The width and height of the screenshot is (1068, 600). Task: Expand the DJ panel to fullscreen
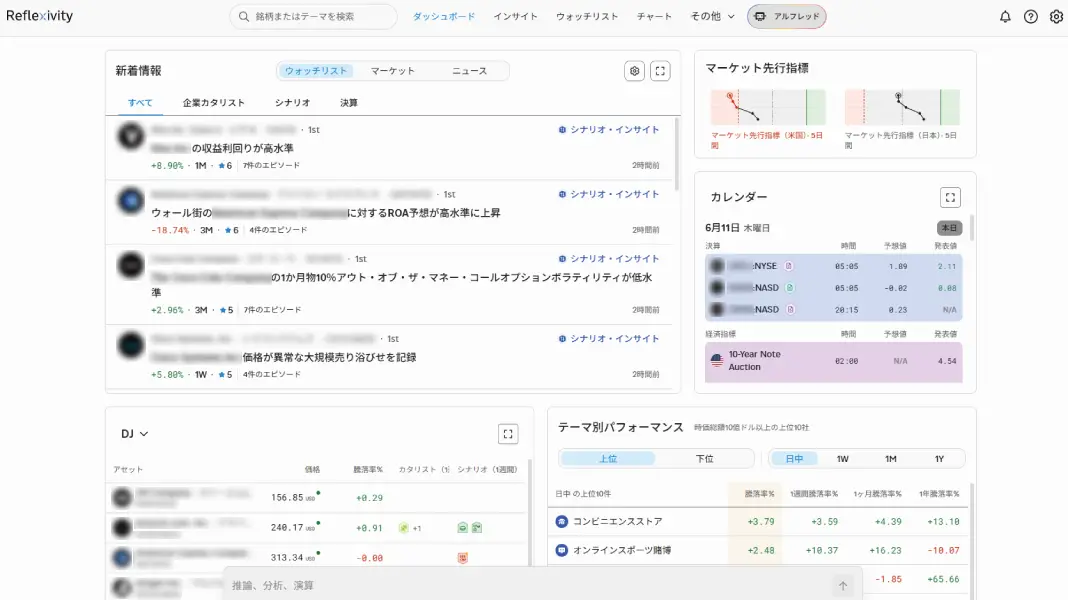pyautogui.click(x=508, y=434)
